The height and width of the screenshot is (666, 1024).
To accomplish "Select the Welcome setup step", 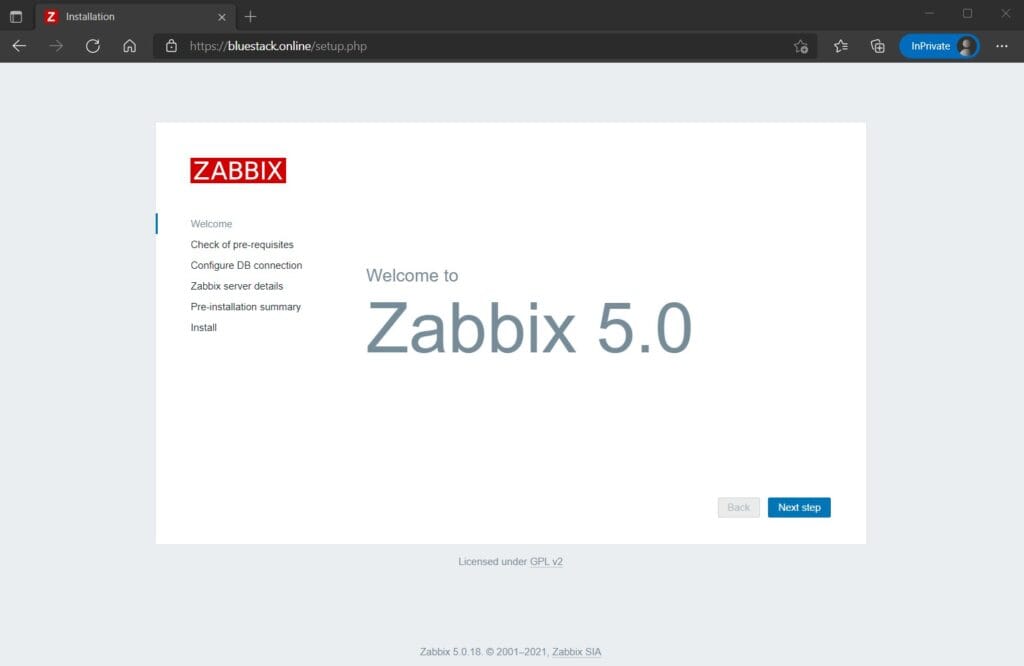I will [x=211, y=223].
